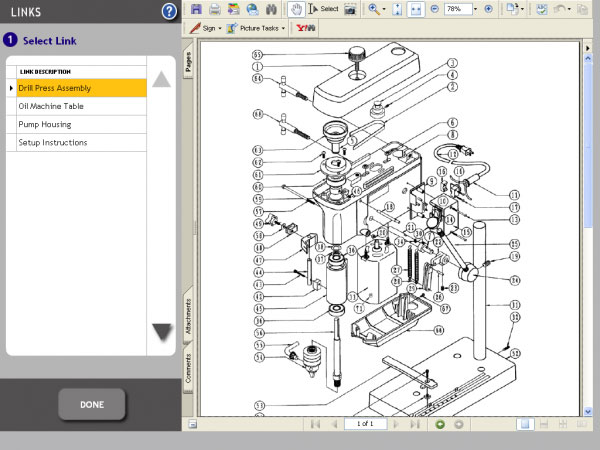Click the zoom out minus button
600x450 pixels.
(433, 9)
